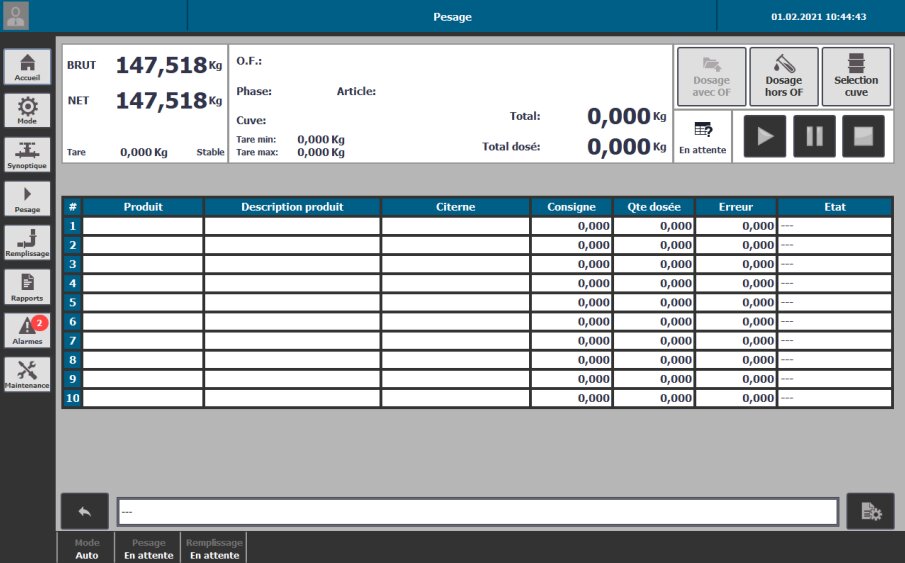Open the Maintenance tools page

point(27,374)
